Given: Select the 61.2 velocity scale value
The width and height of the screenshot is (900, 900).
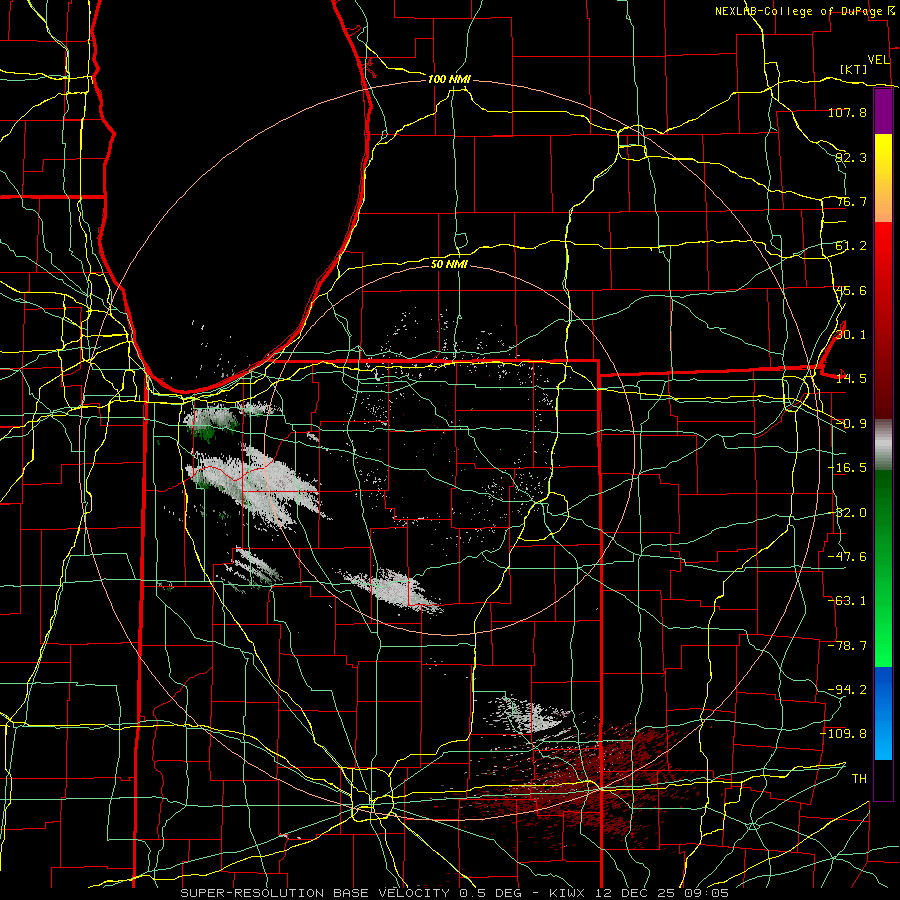Looking at the screenshot, I should [x=851, y=246].
